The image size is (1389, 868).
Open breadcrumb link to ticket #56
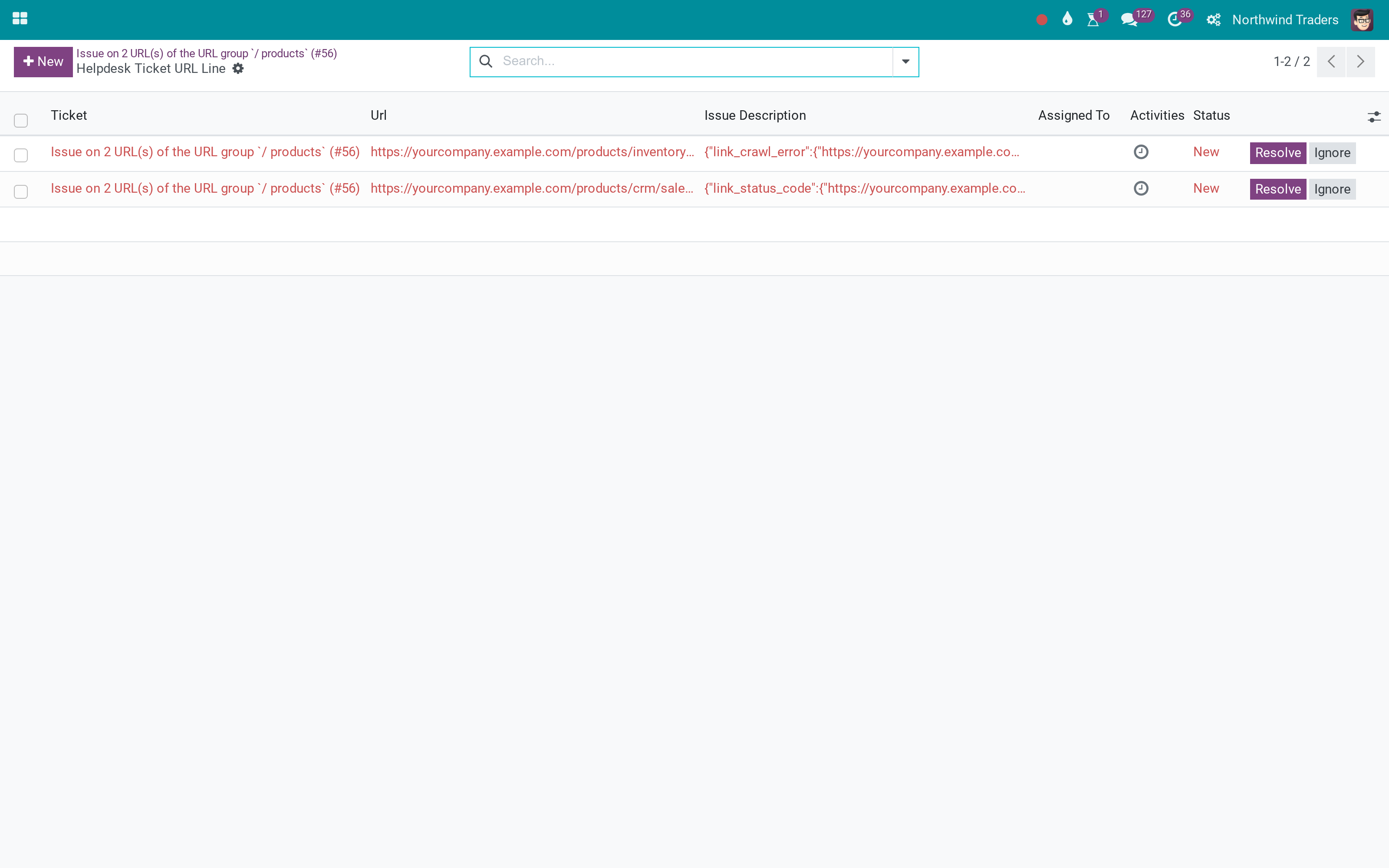point(207,53)
